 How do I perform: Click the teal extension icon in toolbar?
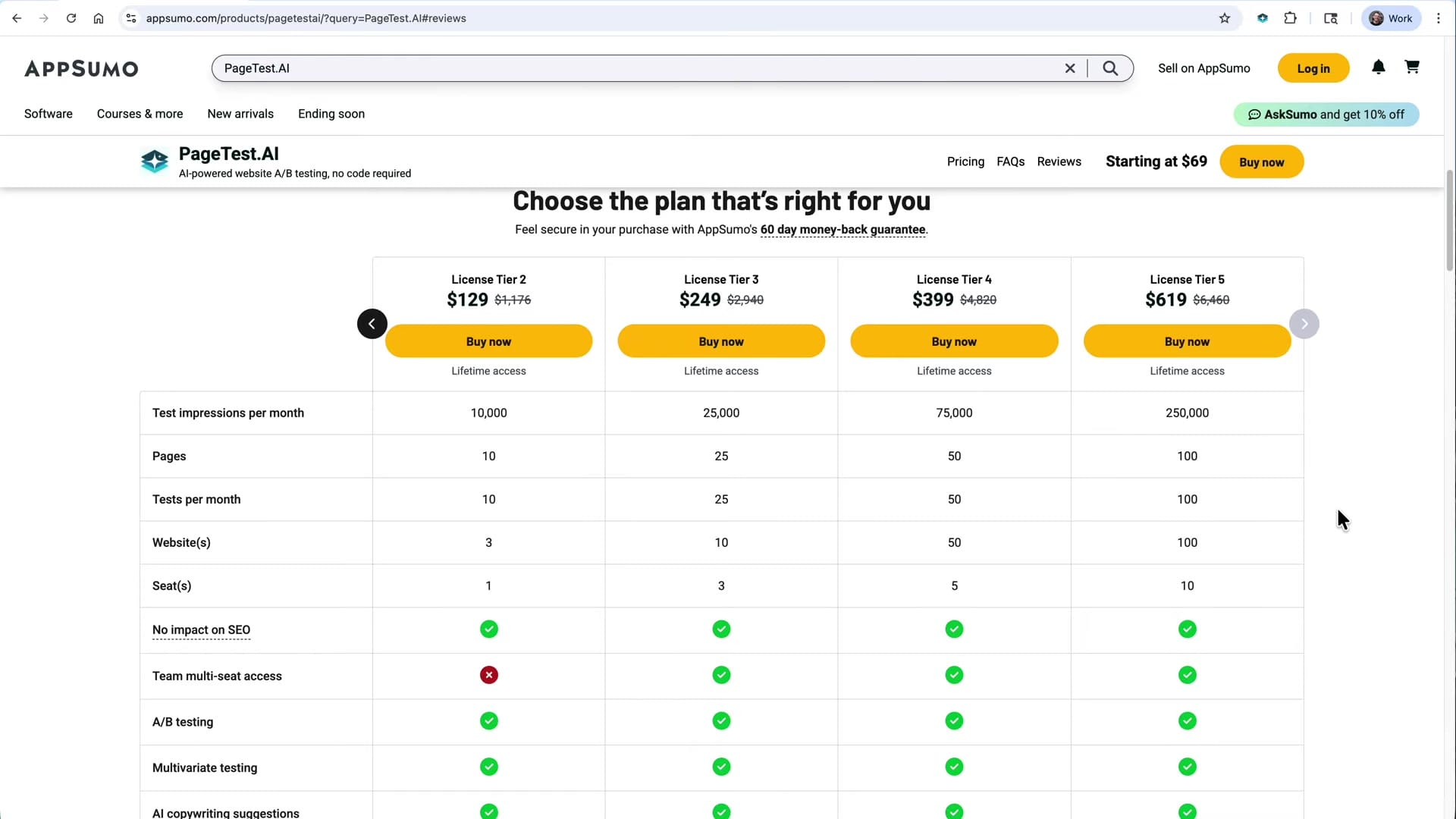coord(1263,18)
